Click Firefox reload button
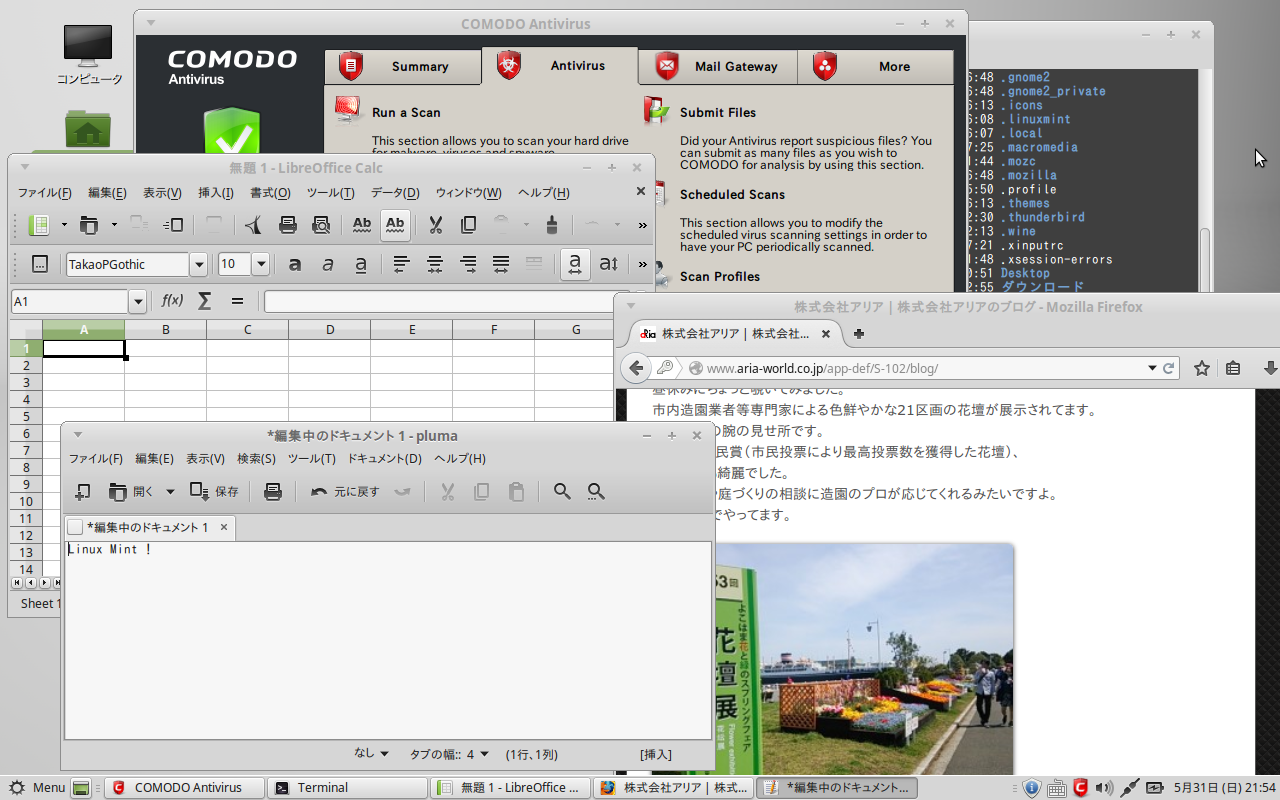The width and height of the screenshot is (1280, 800). click(x=1168, y=368)
